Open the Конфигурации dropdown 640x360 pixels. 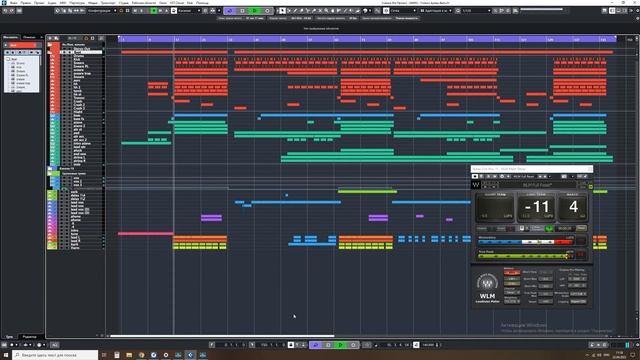102,11
